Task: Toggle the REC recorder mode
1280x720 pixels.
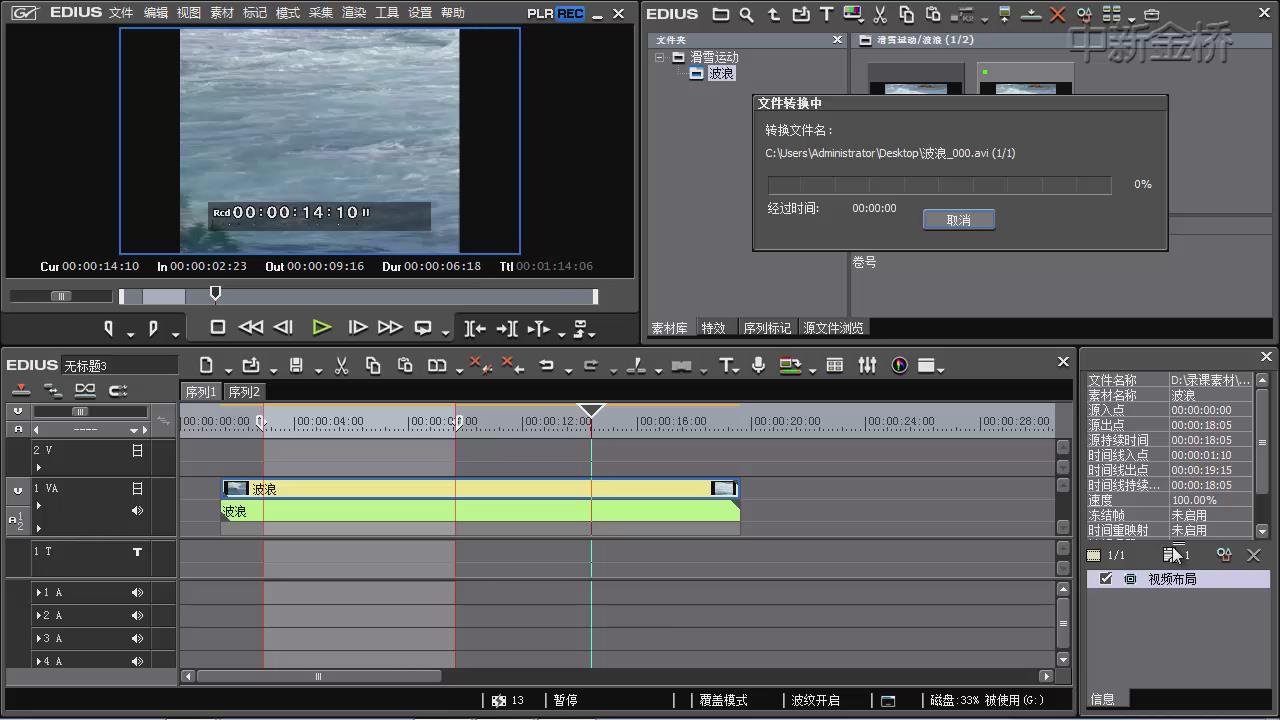Action: pyautogui.click(x=570, y=13)
